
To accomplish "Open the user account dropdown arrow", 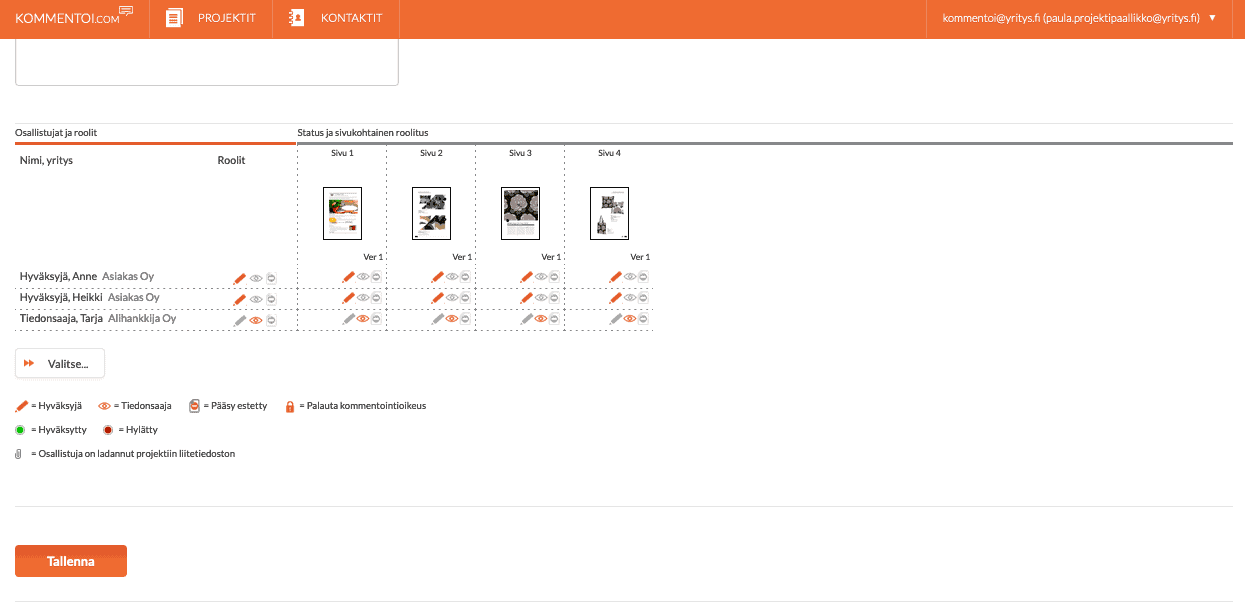I will tap(1213, 18).
